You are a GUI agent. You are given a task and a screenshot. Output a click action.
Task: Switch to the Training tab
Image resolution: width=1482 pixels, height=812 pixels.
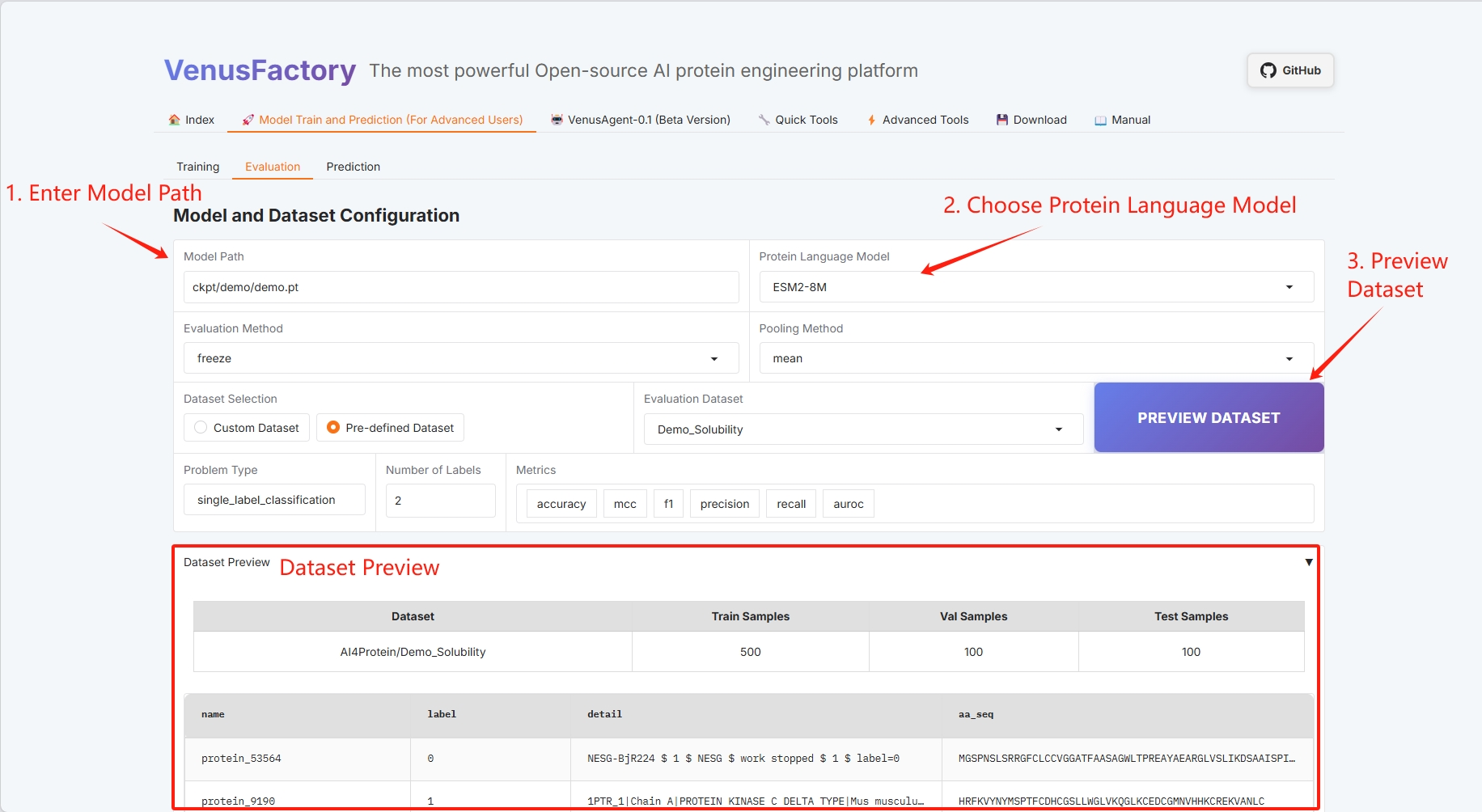pos(197,167)
